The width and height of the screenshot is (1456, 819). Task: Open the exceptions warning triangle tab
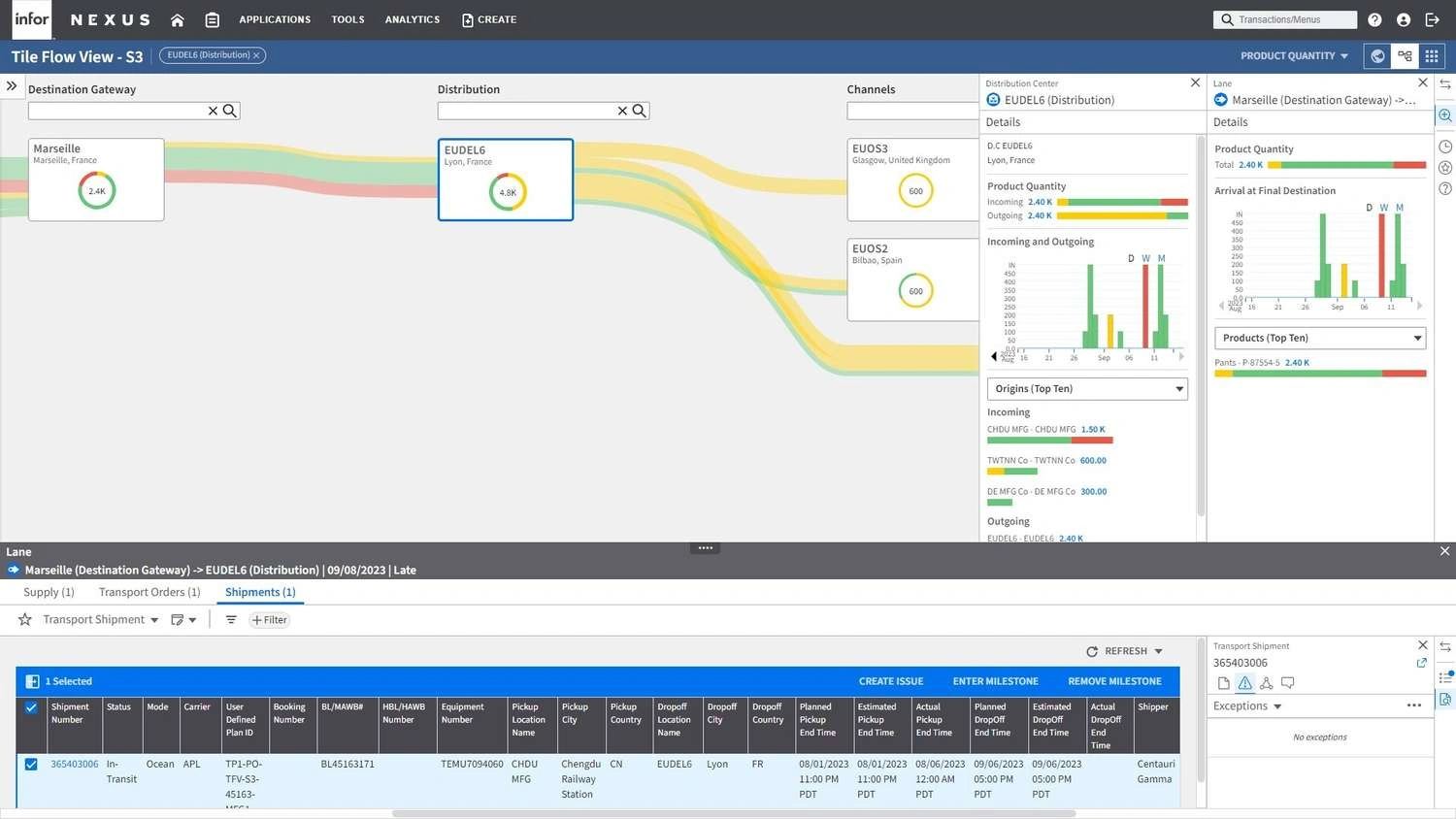coord(1244,683)
